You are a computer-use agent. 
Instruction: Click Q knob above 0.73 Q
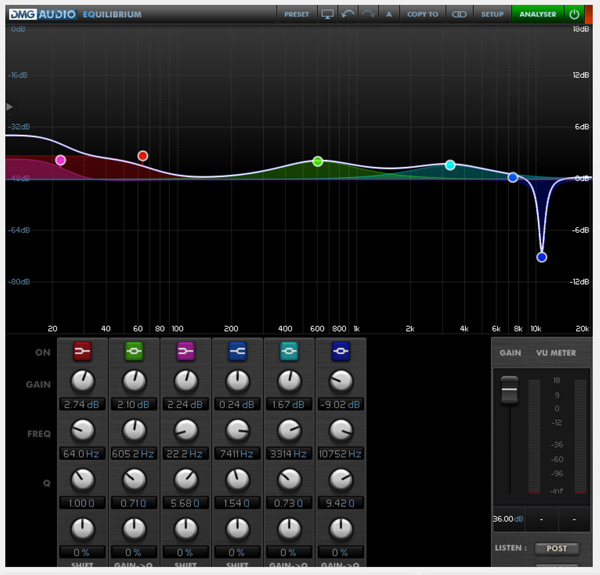(289, 480)
